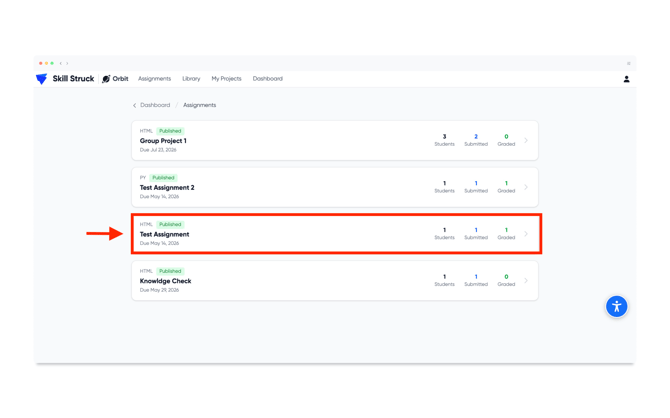Open the accessibility widget button
The height and width of the screenshot is (418, 670).
click(616, 306)
